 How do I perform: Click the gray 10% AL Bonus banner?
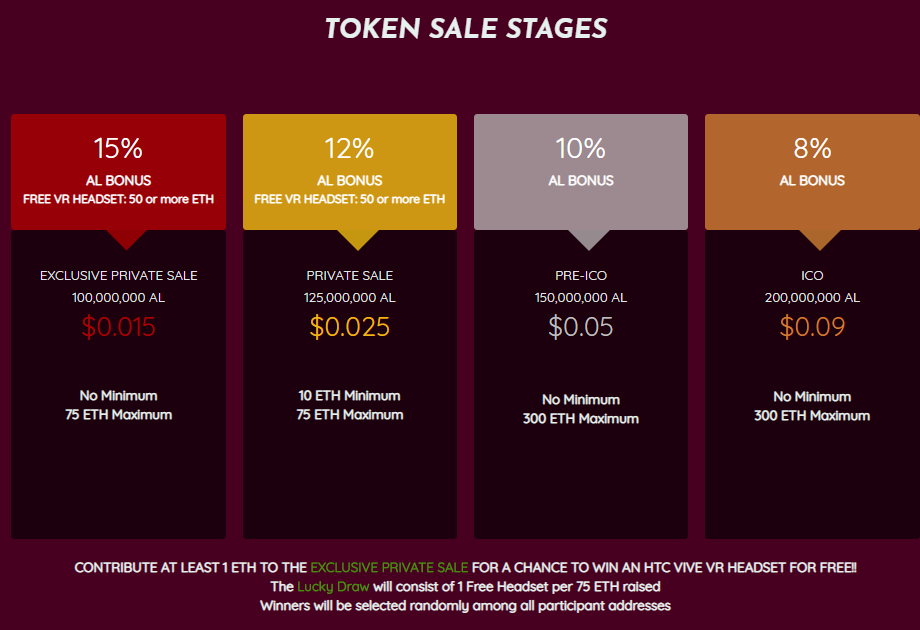pyautogui.click(x=580, y=171)
